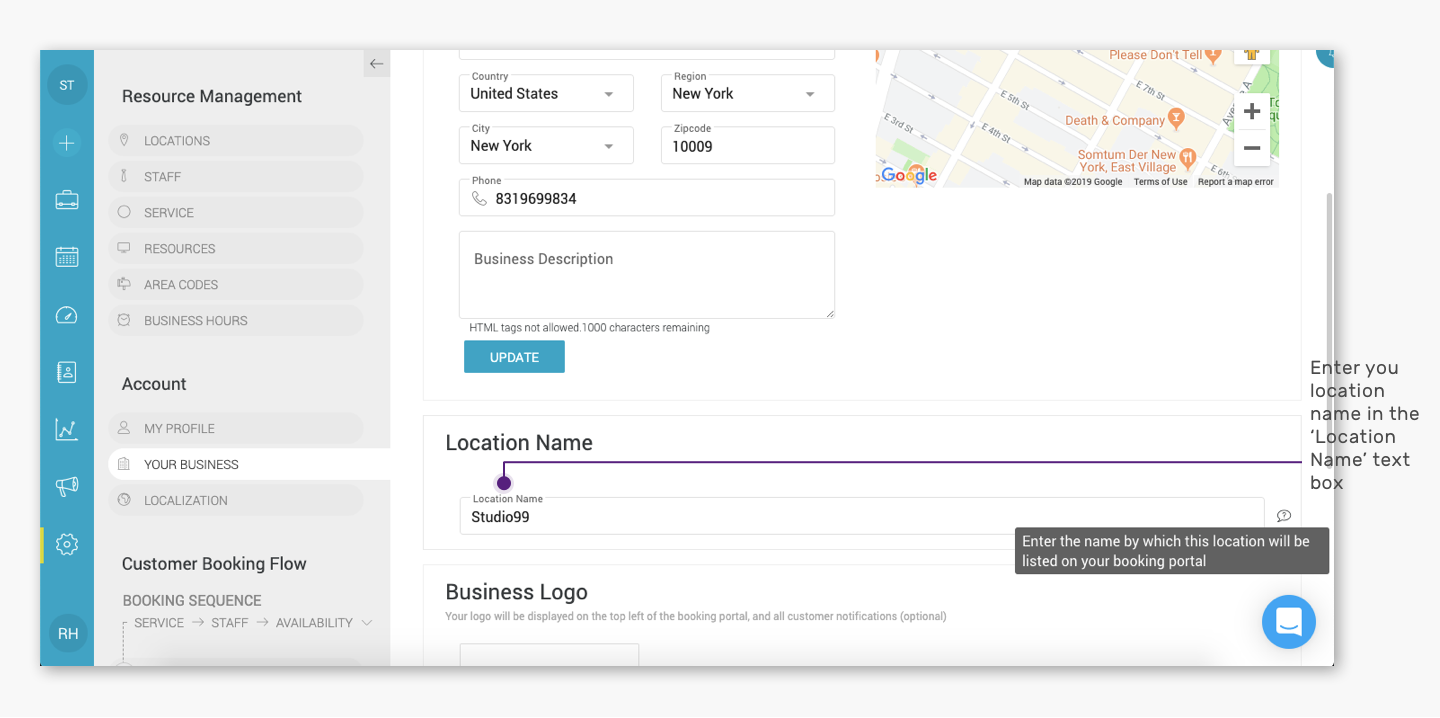Open the Service menu item

236,213
